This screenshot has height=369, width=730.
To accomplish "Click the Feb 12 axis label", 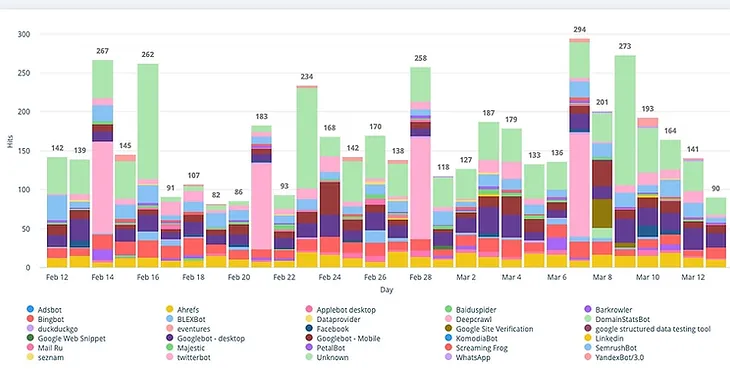I will pos(57,277).
